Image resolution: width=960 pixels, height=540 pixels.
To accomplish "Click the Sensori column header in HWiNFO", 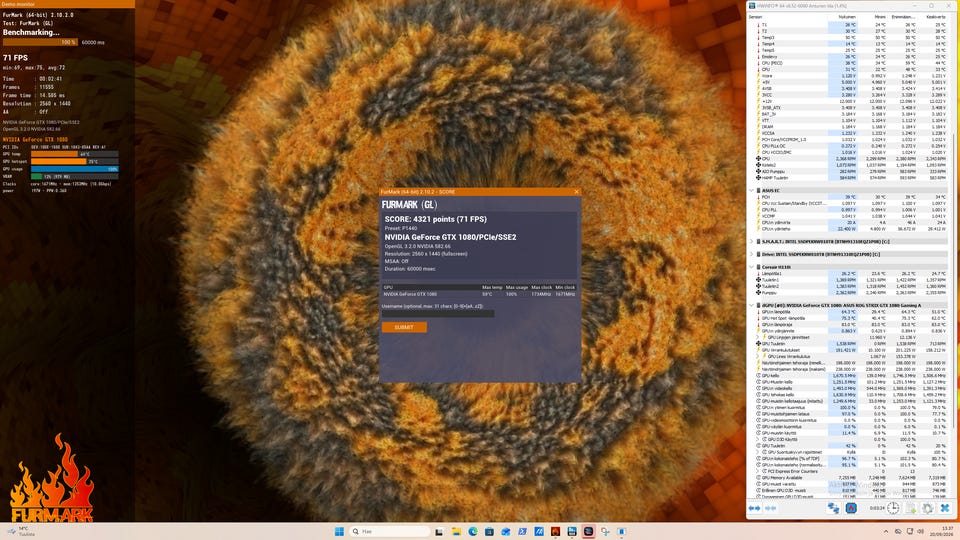I will [x=756, y=17].
